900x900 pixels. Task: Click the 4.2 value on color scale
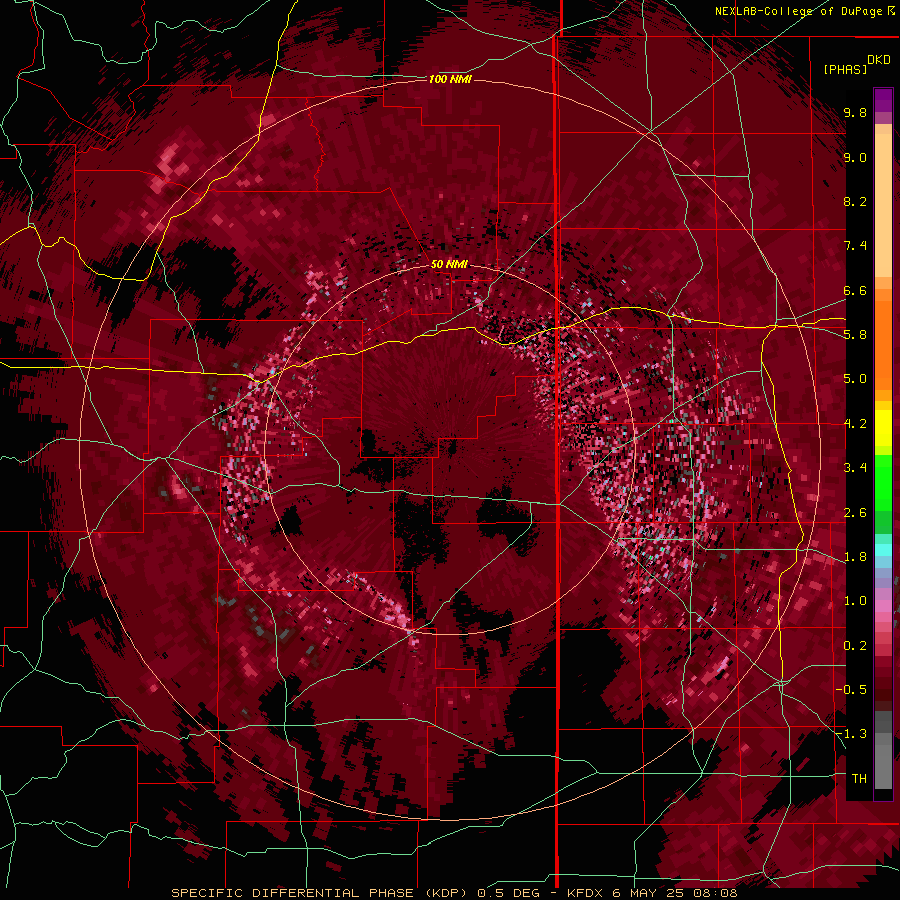855,424
